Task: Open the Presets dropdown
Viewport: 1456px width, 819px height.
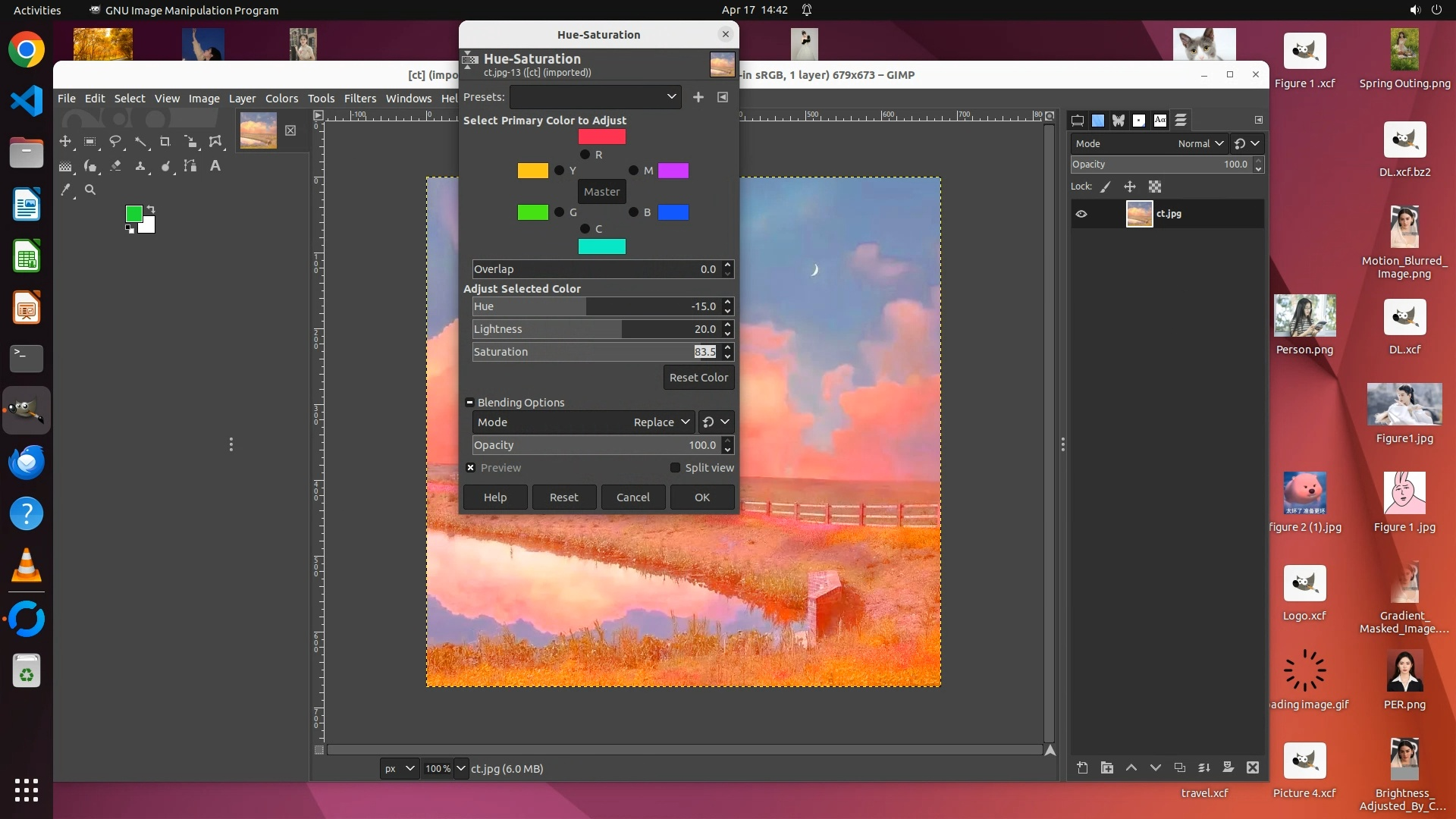Action: tap(595, 97)
